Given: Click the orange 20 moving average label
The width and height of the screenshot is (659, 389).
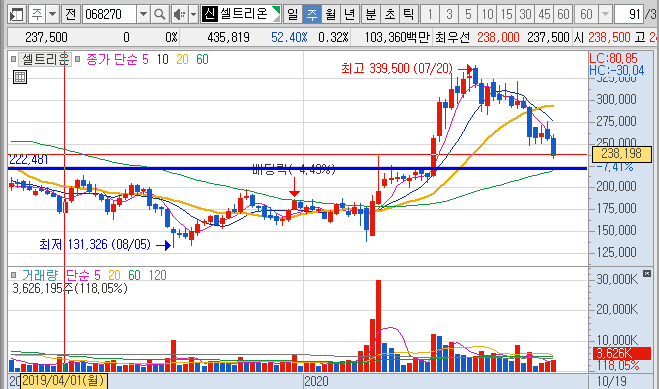Looking at the screenshot, I should tap(182, 59).
